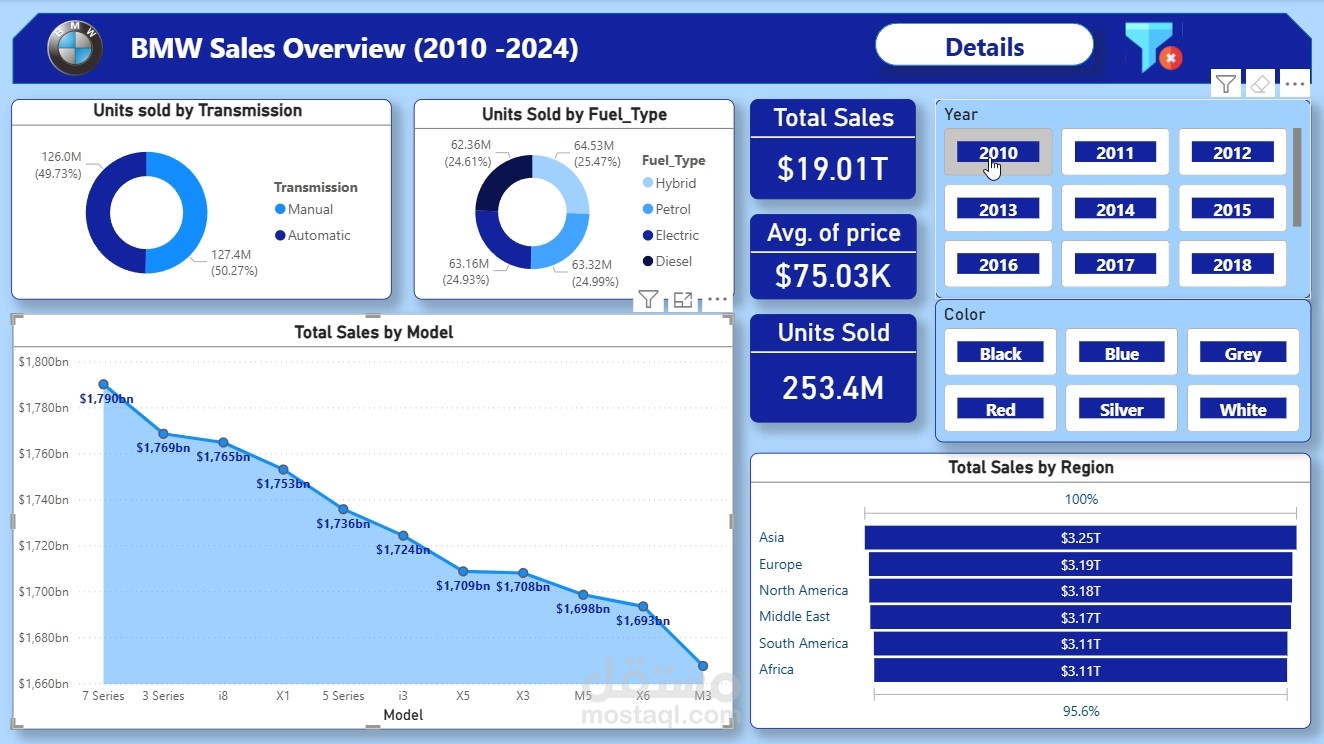
Task: Click the 7 Series data point $1,790bn
Action: pos(103,384)
